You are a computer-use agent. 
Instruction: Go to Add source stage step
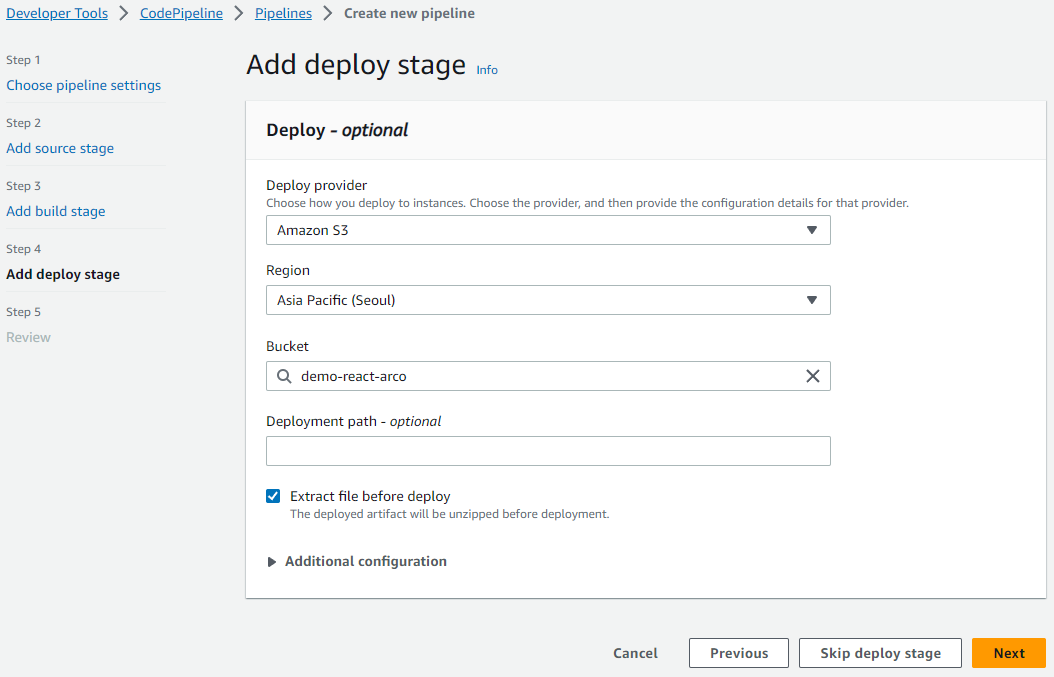pos(60,148)
